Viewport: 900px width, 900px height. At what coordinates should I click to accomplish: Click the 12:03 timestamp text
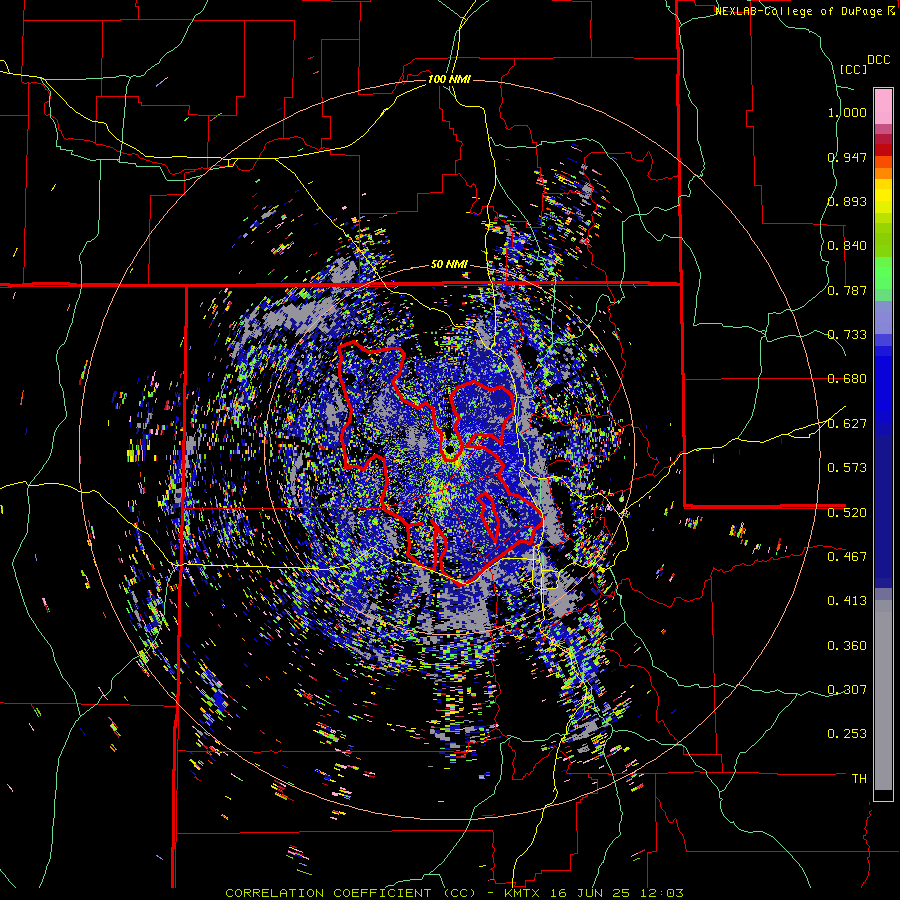[661, 893]
